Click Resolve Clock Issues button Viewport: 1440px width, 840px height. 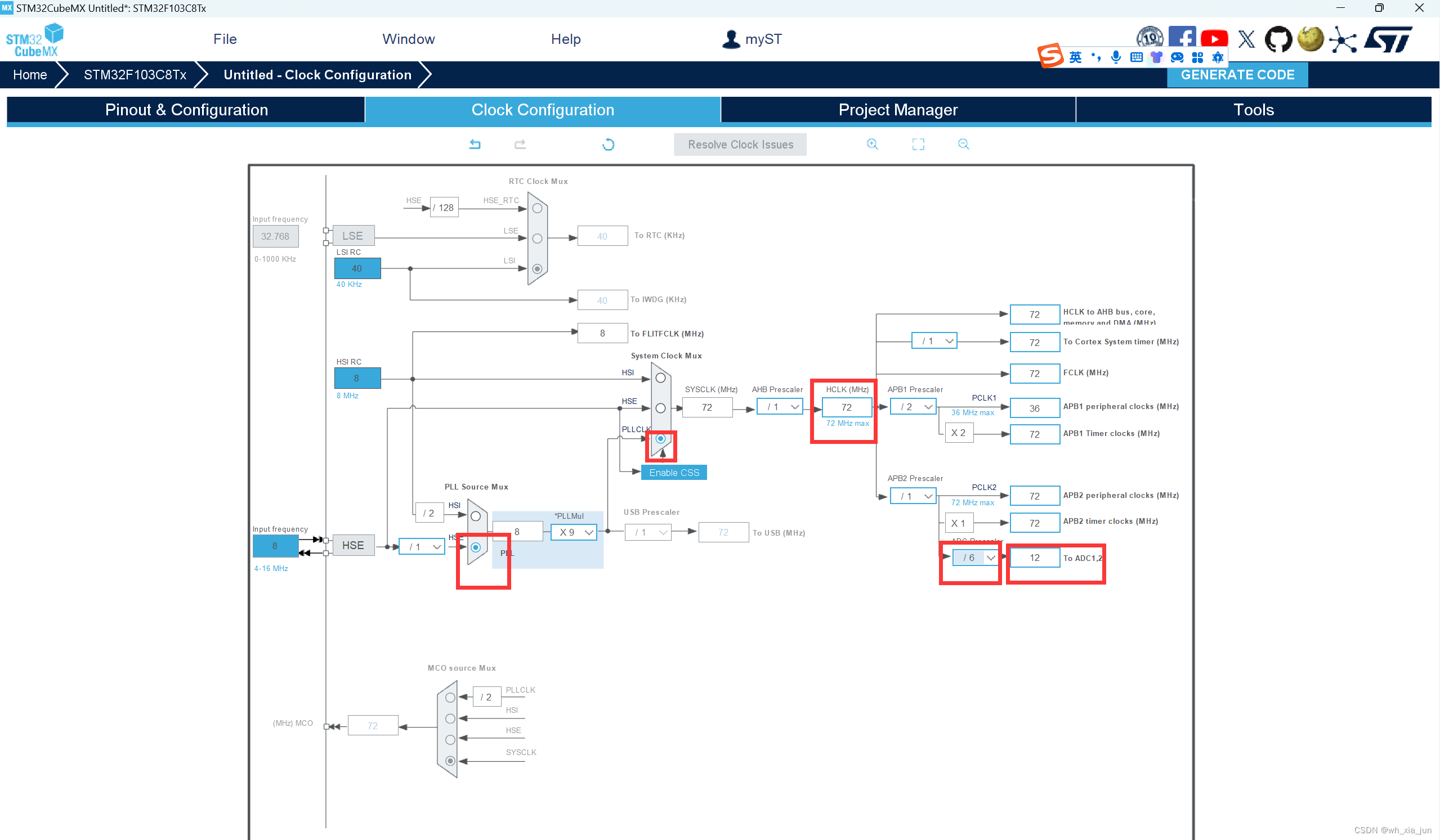tap(741, 145)
